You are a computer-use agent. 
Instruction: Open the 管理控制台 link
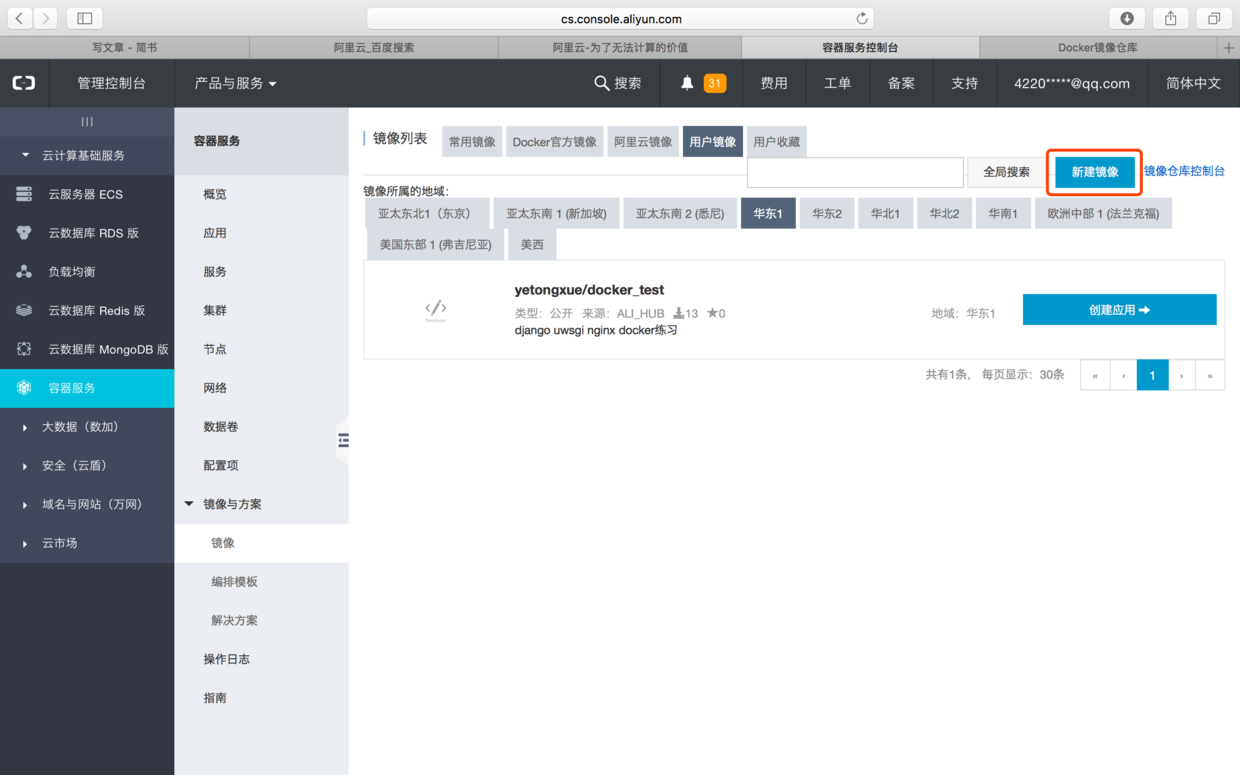click(111, 83)
